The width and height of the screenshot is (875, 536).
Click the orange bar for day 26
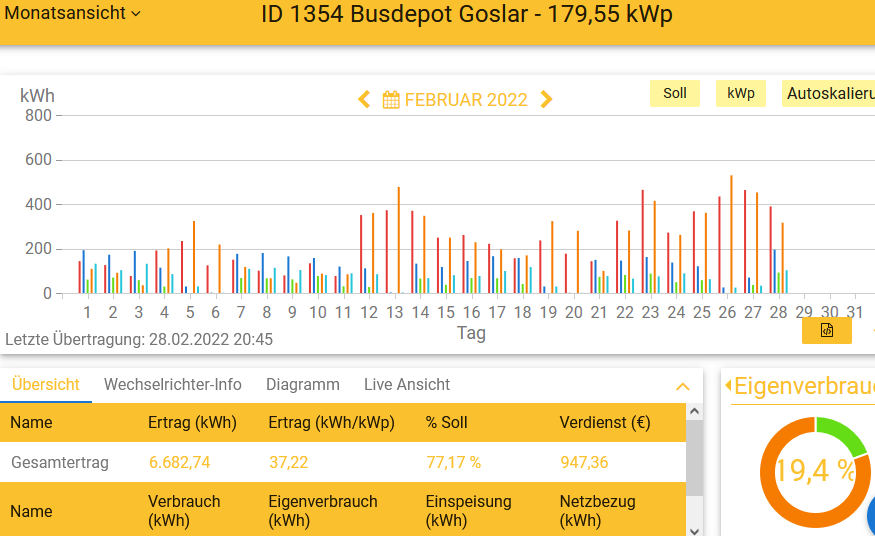tap(731, 234)
